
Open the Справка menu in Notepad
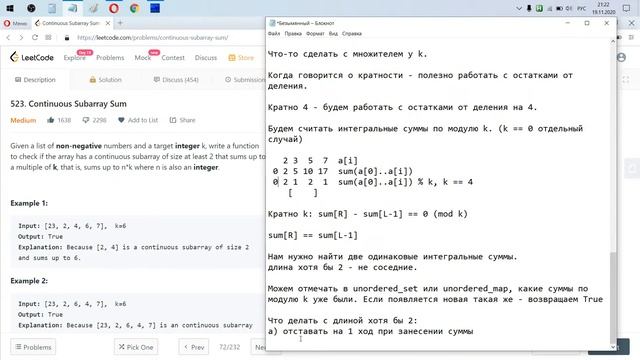point(352,33)
